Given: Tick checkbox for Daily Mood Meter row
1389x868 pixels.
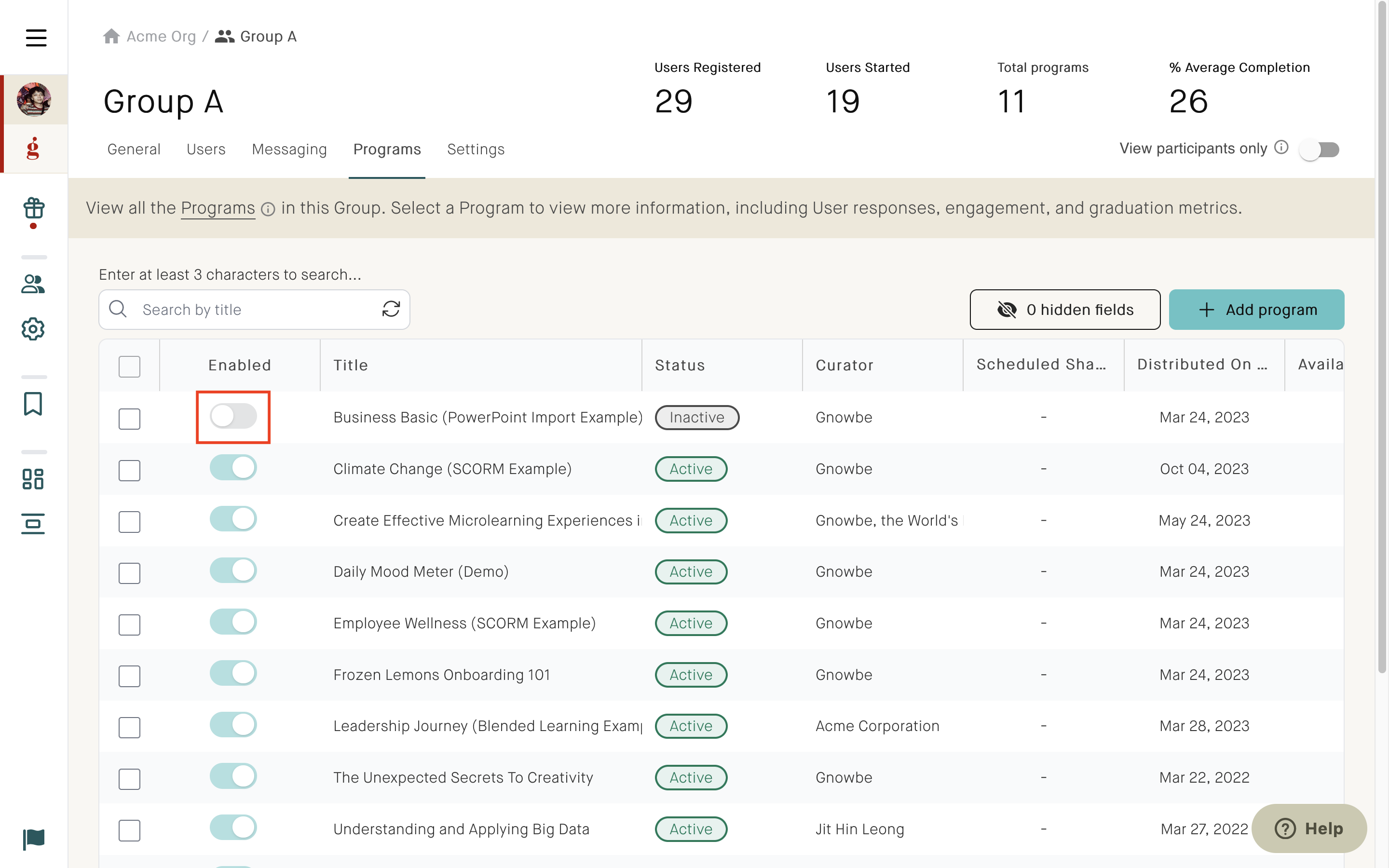Looking at the screenshot, I should pos(130,573).
